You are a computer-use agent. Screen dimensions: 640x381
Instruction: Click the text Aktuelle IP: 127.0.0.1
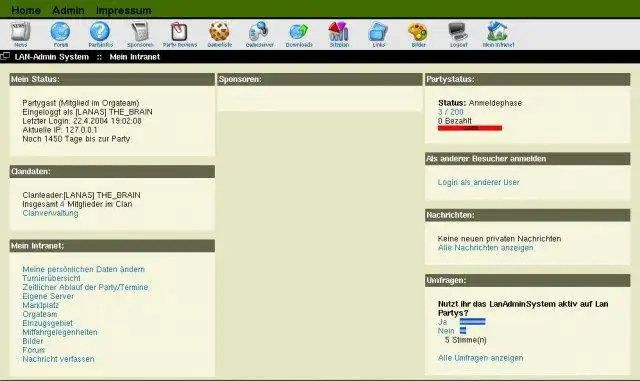[60, 130]
